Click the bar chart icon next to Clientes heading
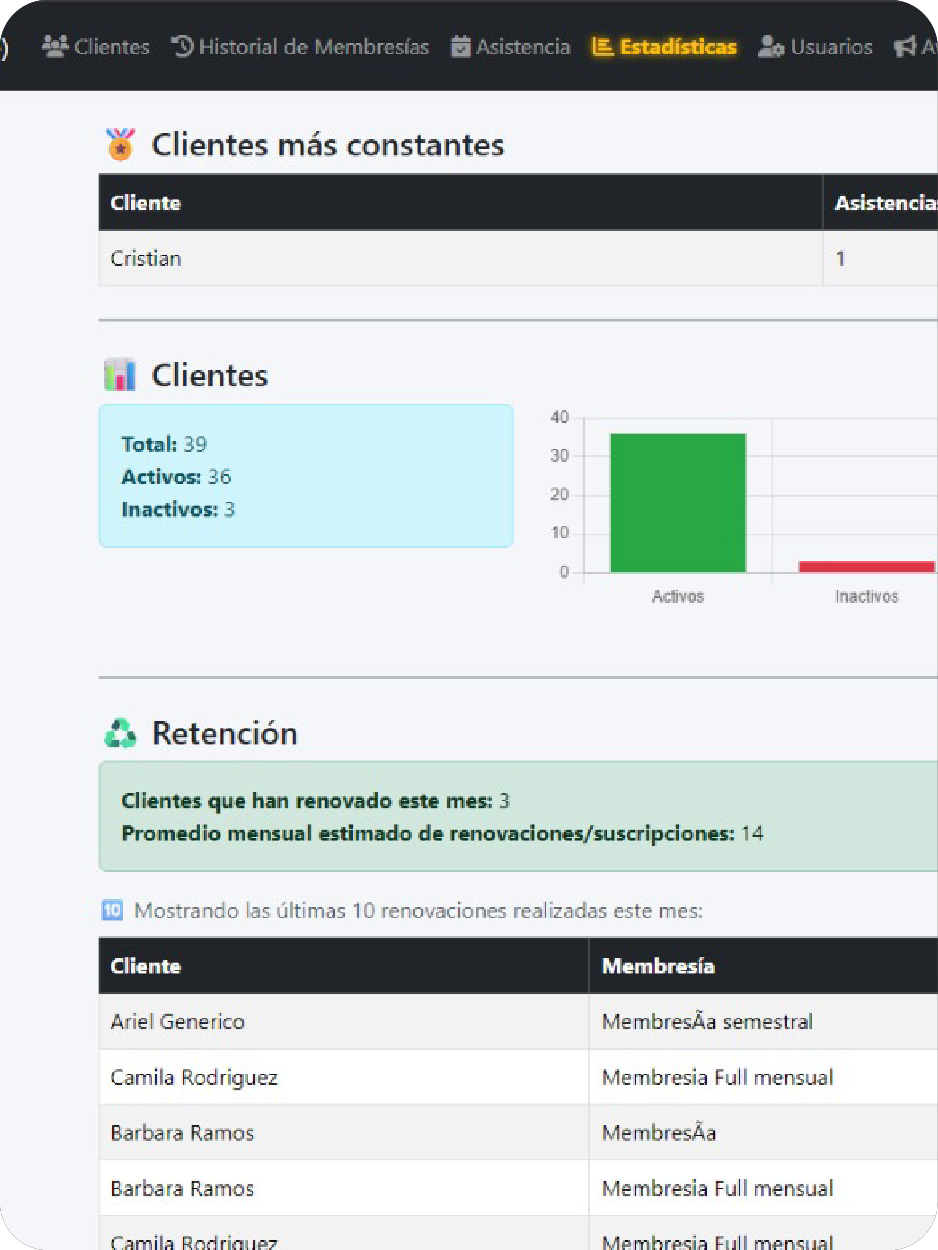 (x=119, y=374)
